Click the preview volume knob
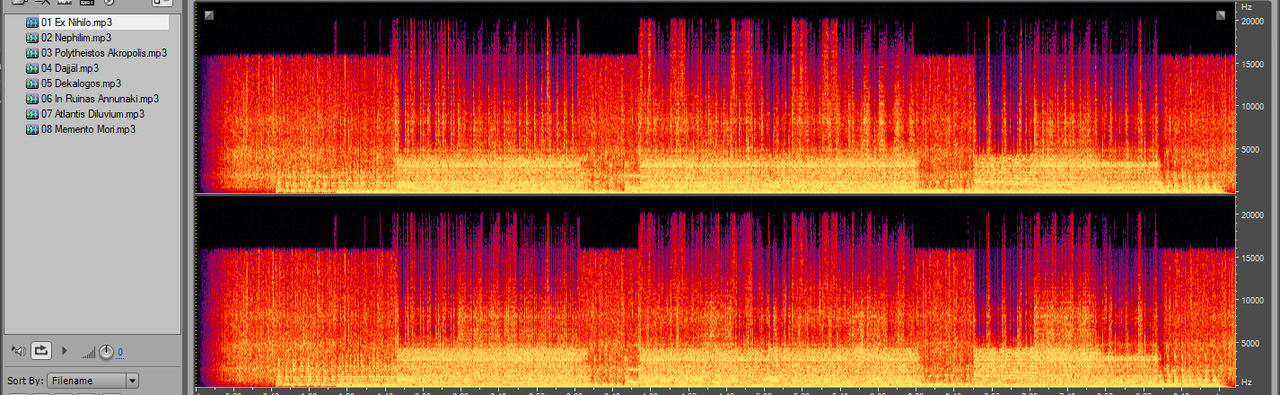 point(106,351)
